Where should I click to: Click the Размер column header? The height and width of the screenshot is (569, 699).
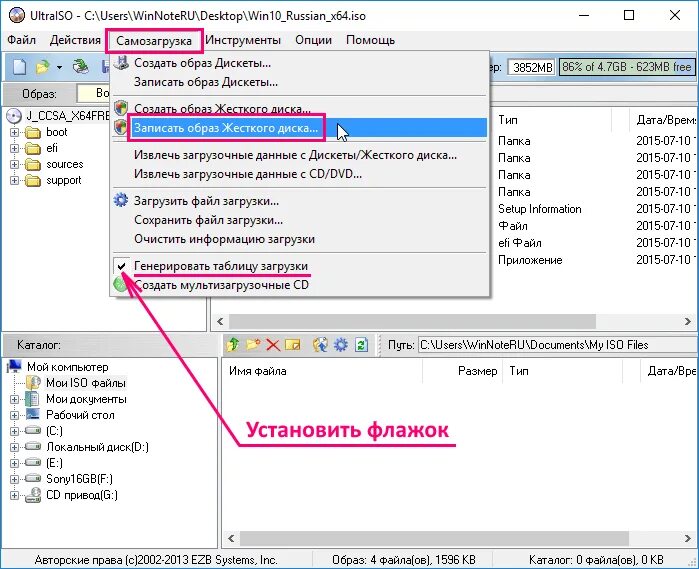[463, 371]
